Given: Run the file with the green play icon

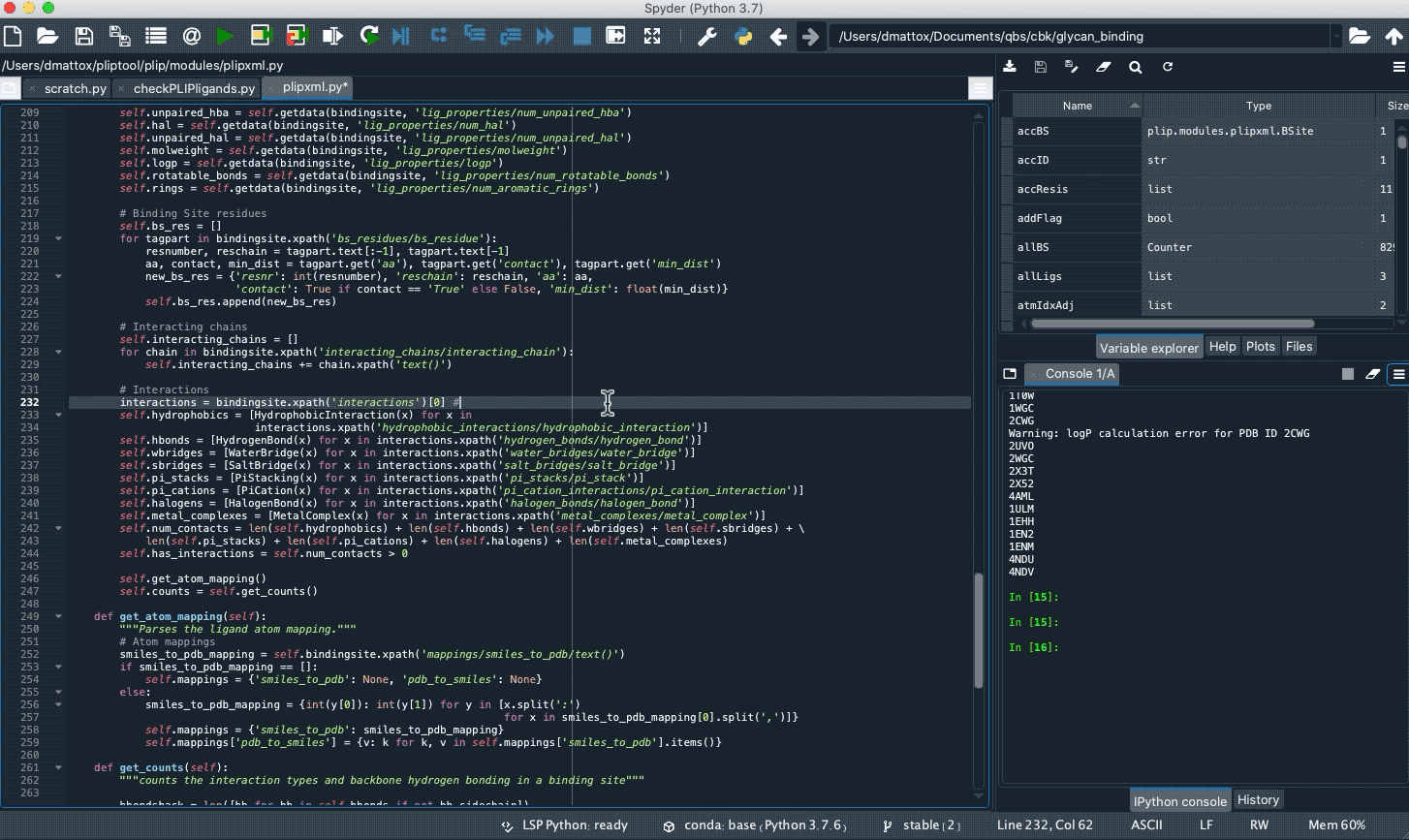Looking at the screenshot, I should 225,37.
